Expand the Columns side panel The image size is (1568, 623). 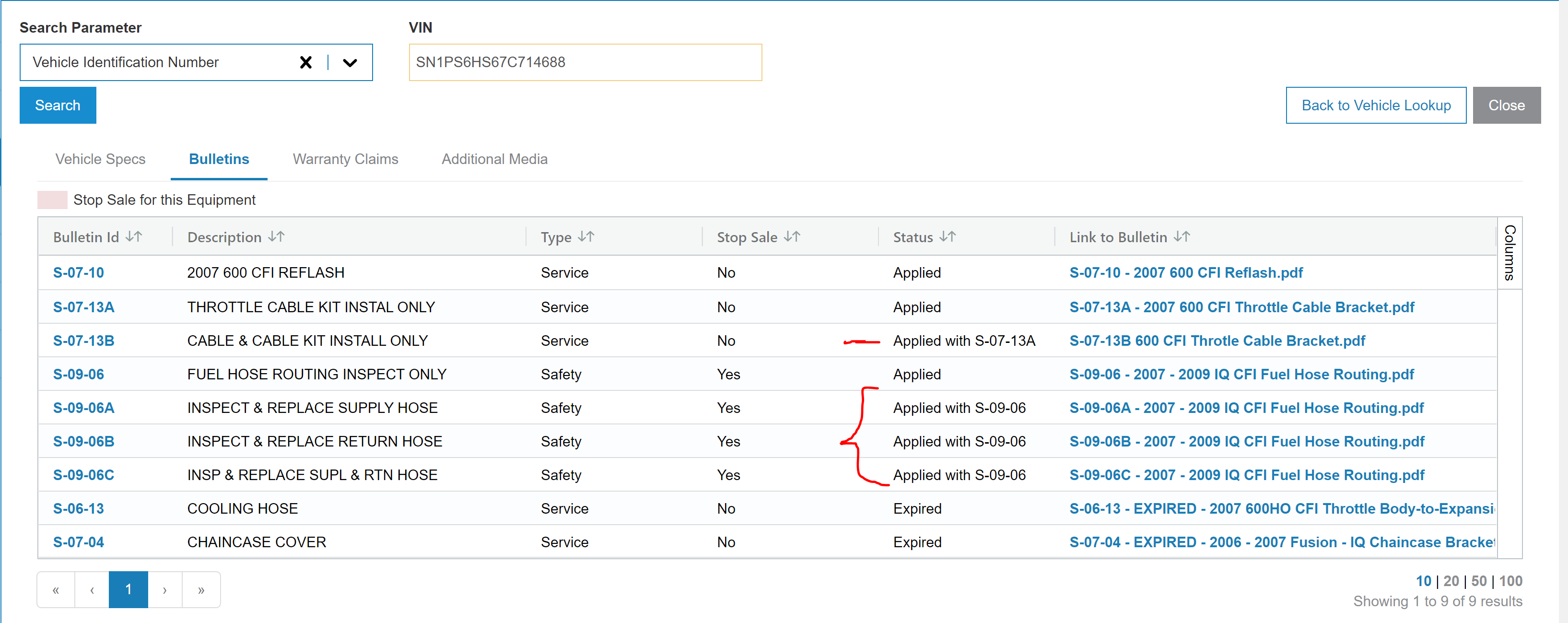[1509, 252]
